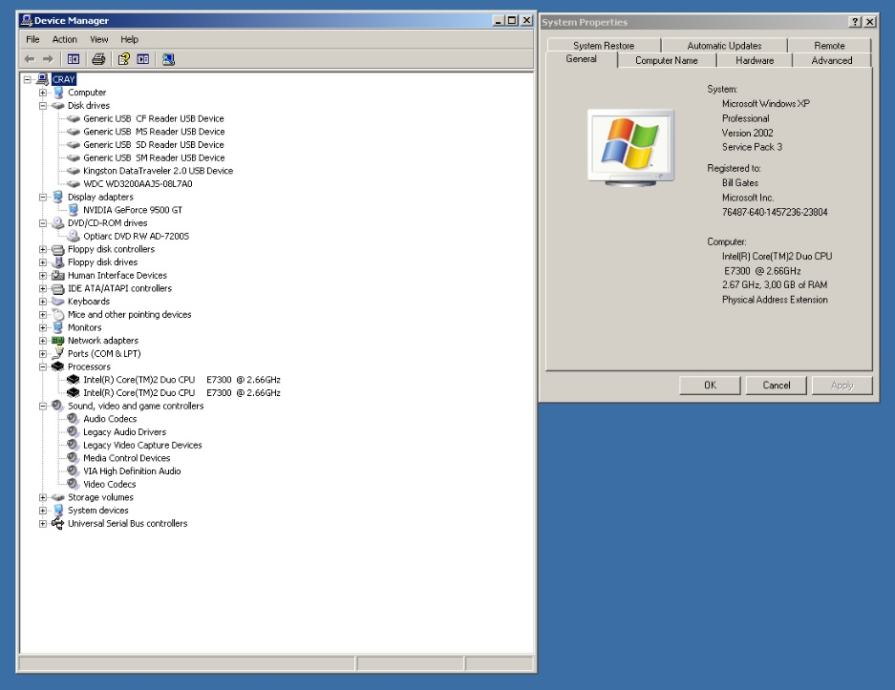Click the OK button in System Properties
895x690 pixels.
tap(709, 385)
